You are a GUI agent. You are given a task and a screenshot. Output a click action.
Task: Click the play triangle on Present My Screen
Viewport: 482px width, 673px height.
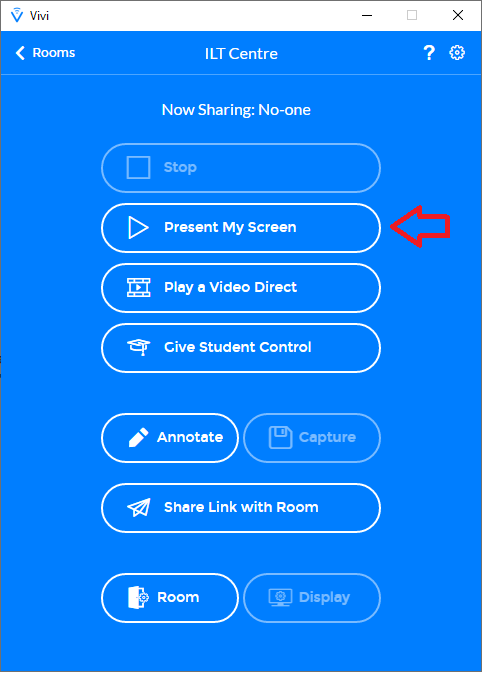point(138,227)
